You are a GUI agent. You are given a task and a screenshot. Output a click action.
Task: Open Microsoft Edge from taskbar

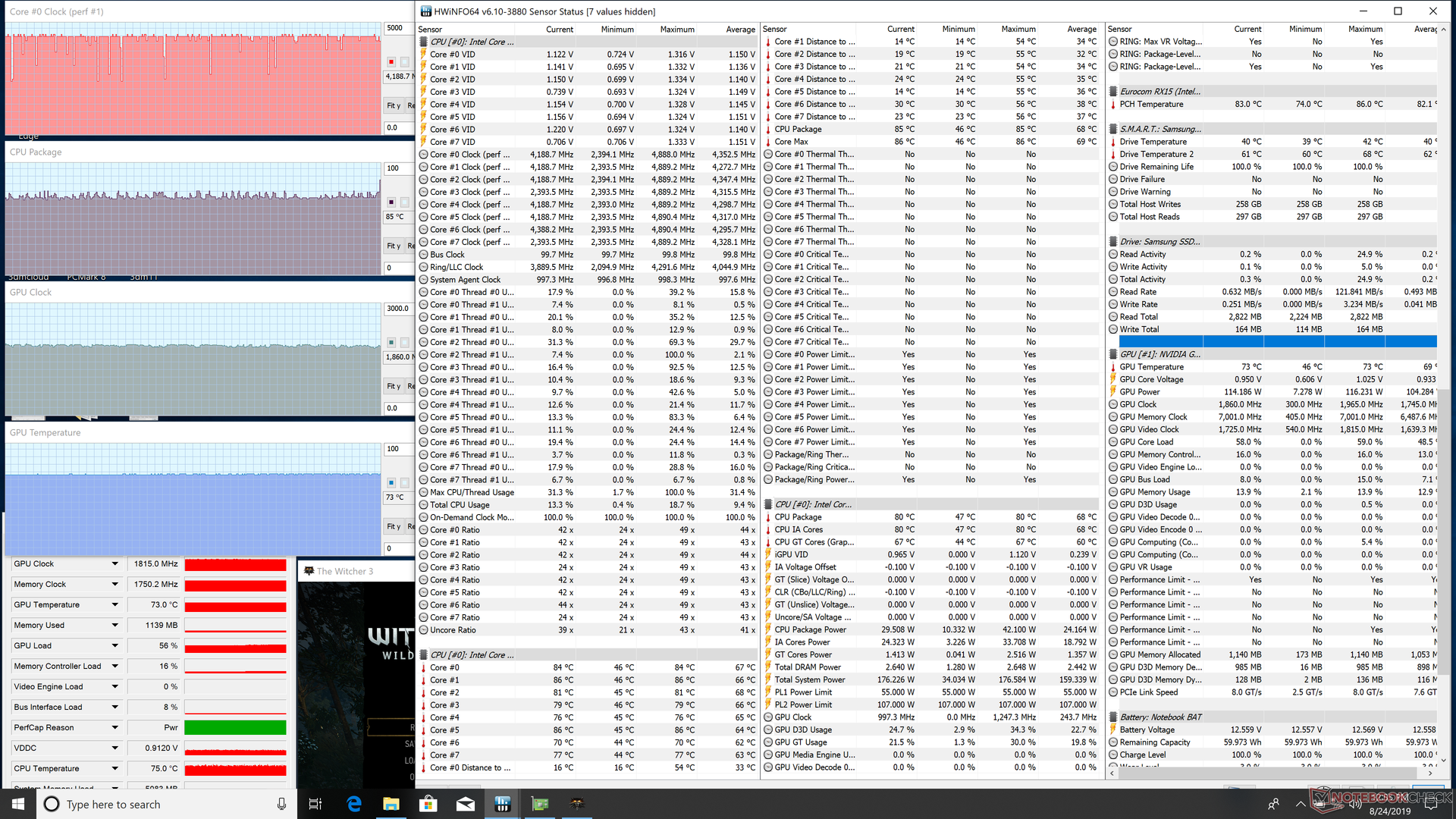(x=353, y=804)
